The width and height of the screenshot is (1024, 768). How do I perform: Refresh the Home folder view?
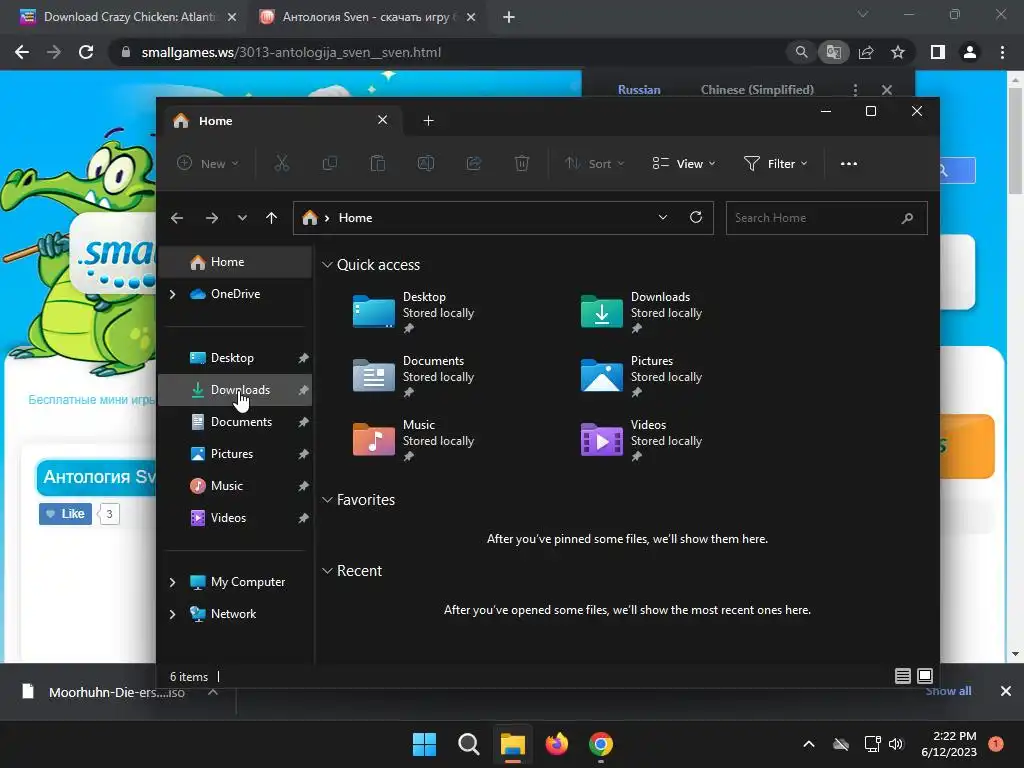click(x=696, y=217)
